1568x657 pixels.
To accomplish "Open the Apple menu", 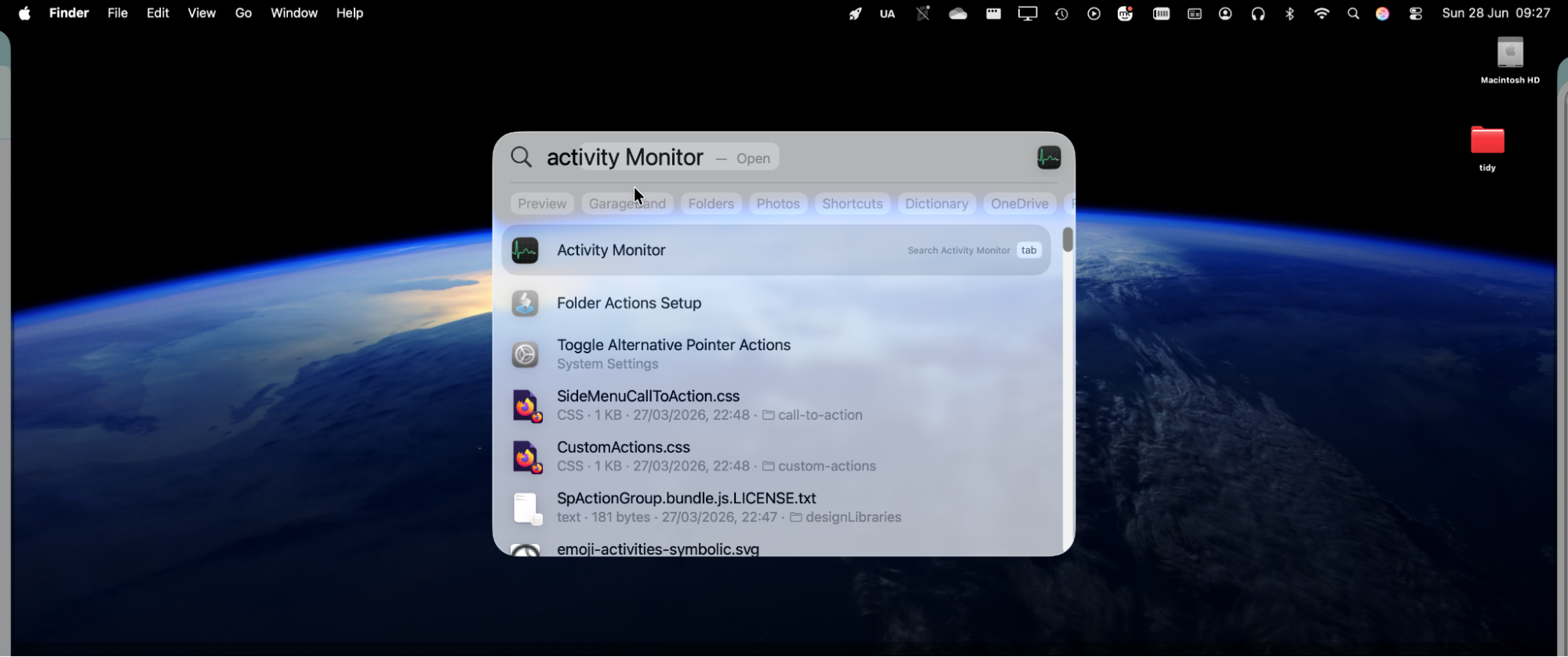I will tap(24, 13).
